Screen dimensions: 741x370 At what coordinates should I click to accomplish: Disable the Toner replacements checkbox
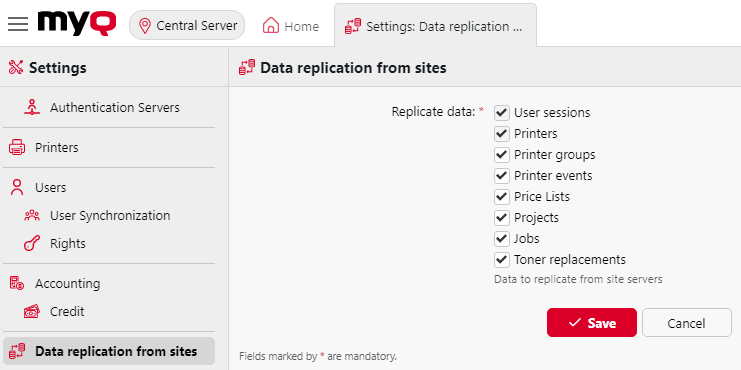(501, 260)
